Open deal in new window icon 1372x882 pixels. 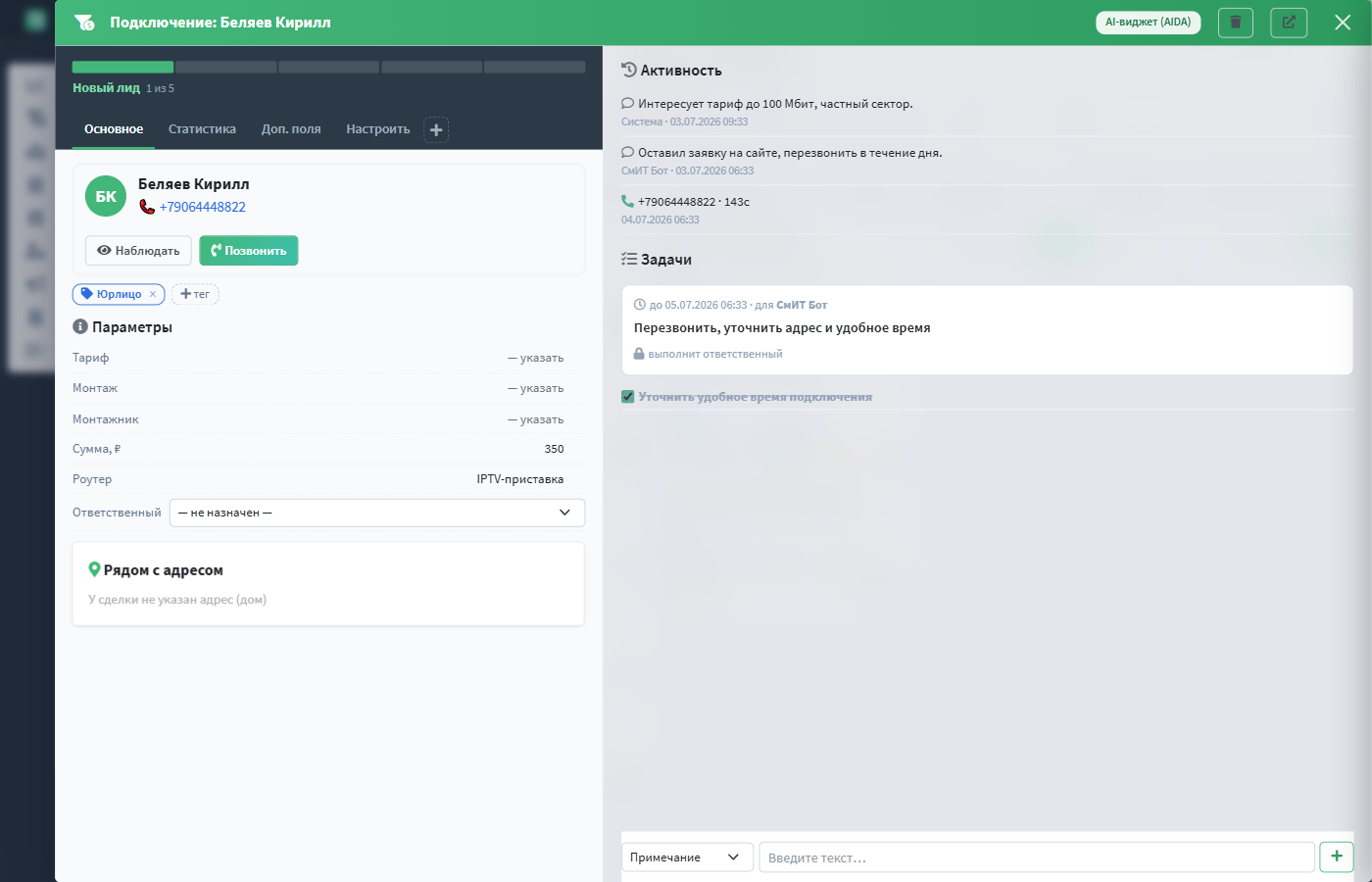[x=1289, y=22]
